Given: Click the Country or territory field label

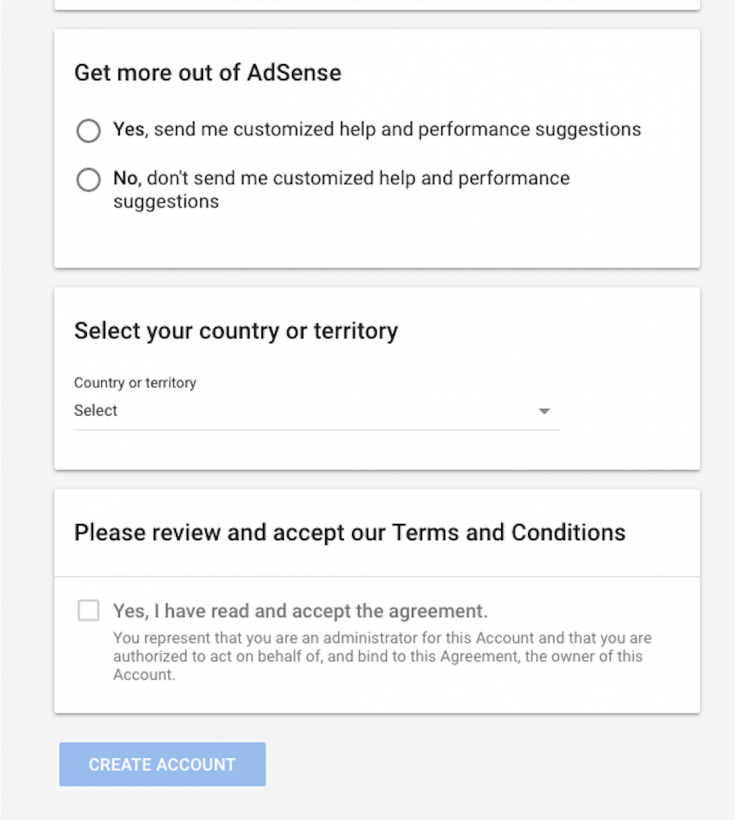Looking at the screenshot, I should [135, 383].
